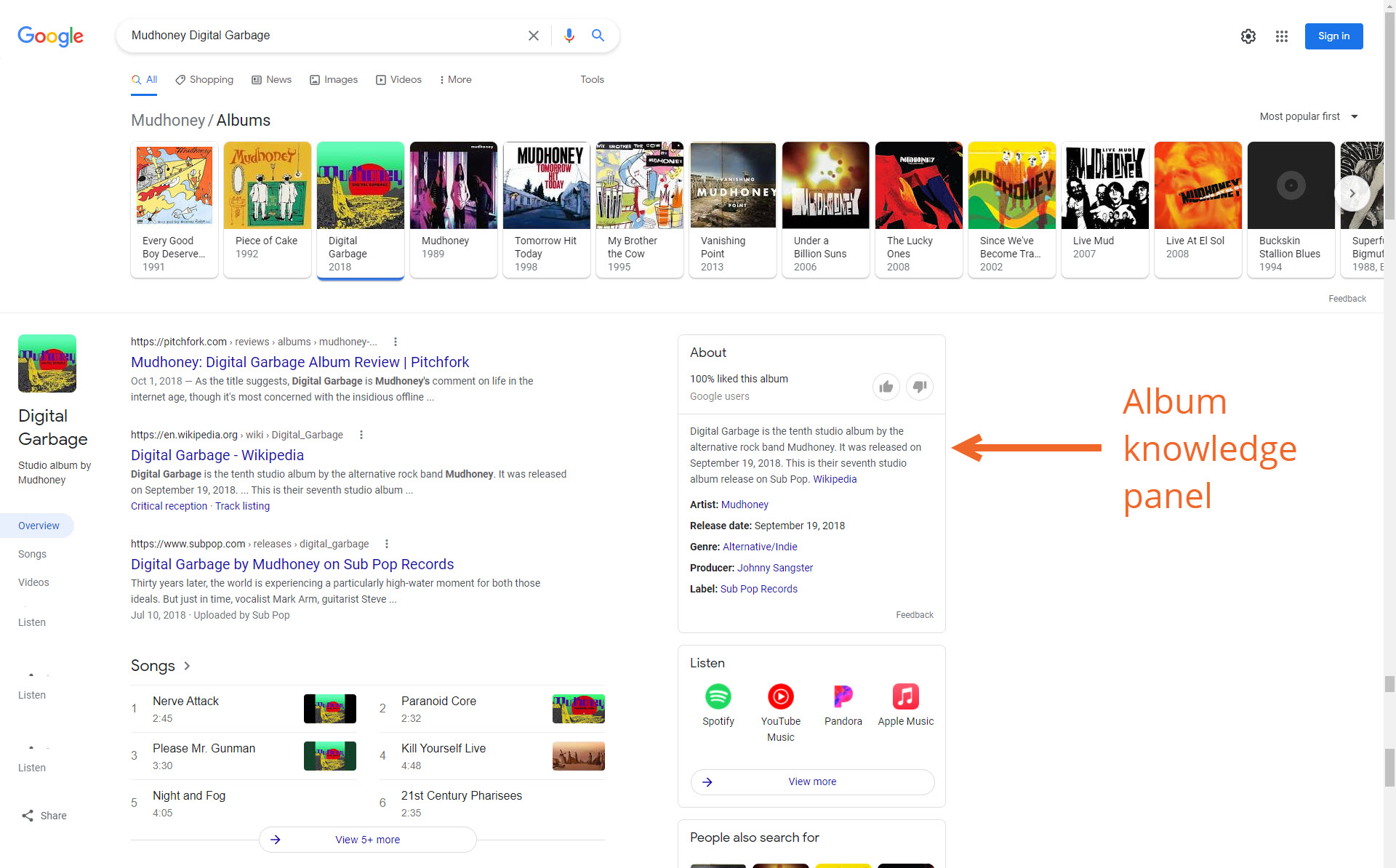Open Sub Pop Records label link
Viewport: 1396px width, 868px height.
point(759,589)
